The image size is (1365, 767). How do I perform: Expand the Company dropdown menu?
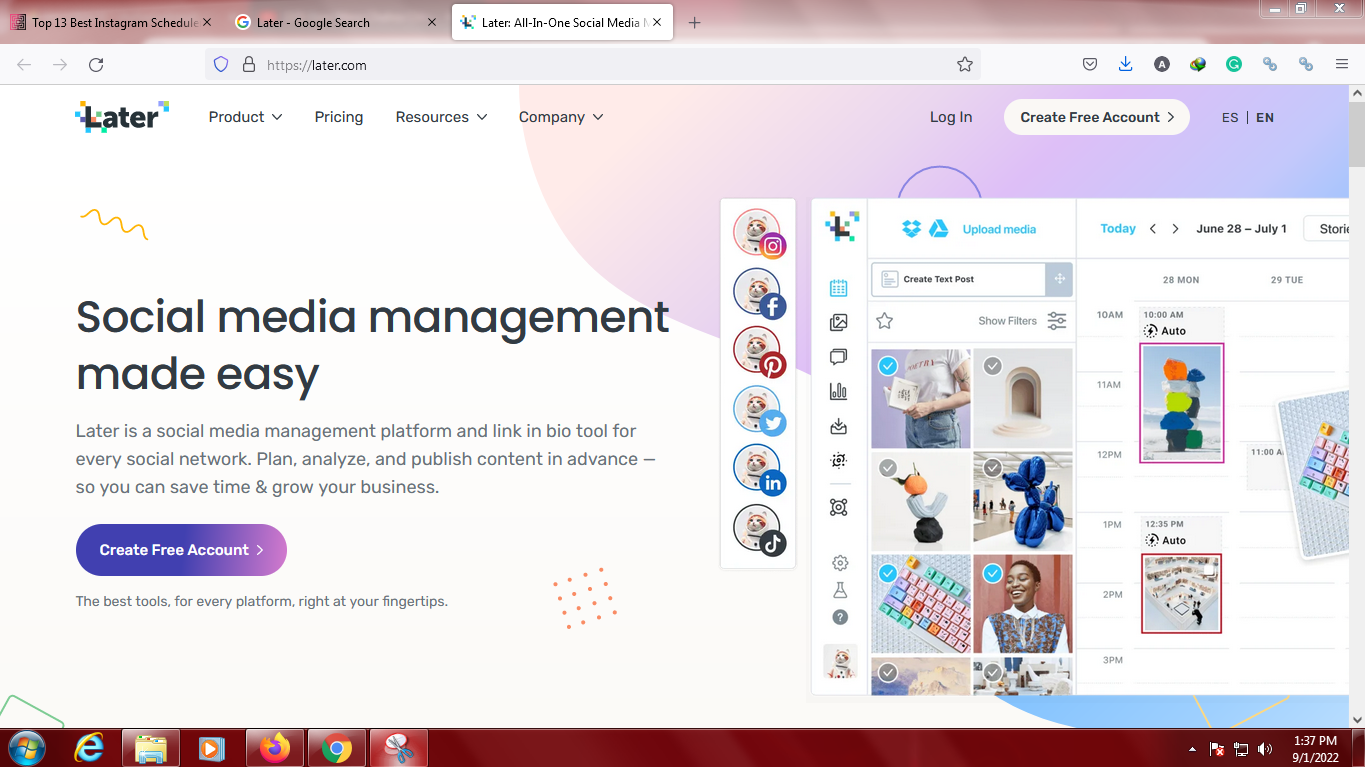point(561,117)
